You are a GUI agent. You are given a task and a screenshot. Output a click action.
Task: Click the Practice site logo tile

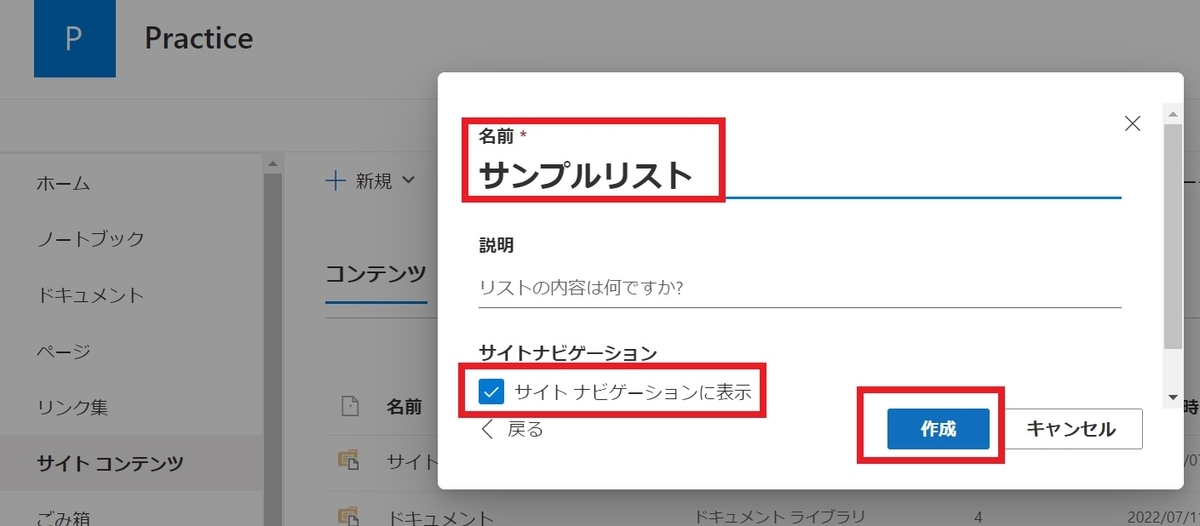[74, 38]
